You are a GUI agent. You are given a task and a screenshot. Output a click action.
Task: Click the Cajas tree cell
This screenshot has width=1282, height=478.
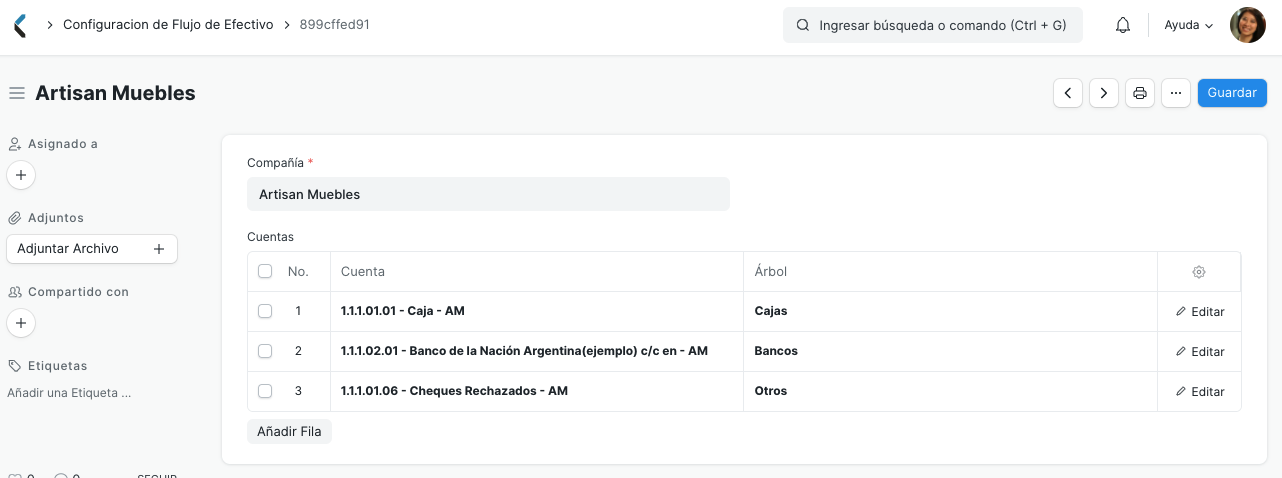950,311
